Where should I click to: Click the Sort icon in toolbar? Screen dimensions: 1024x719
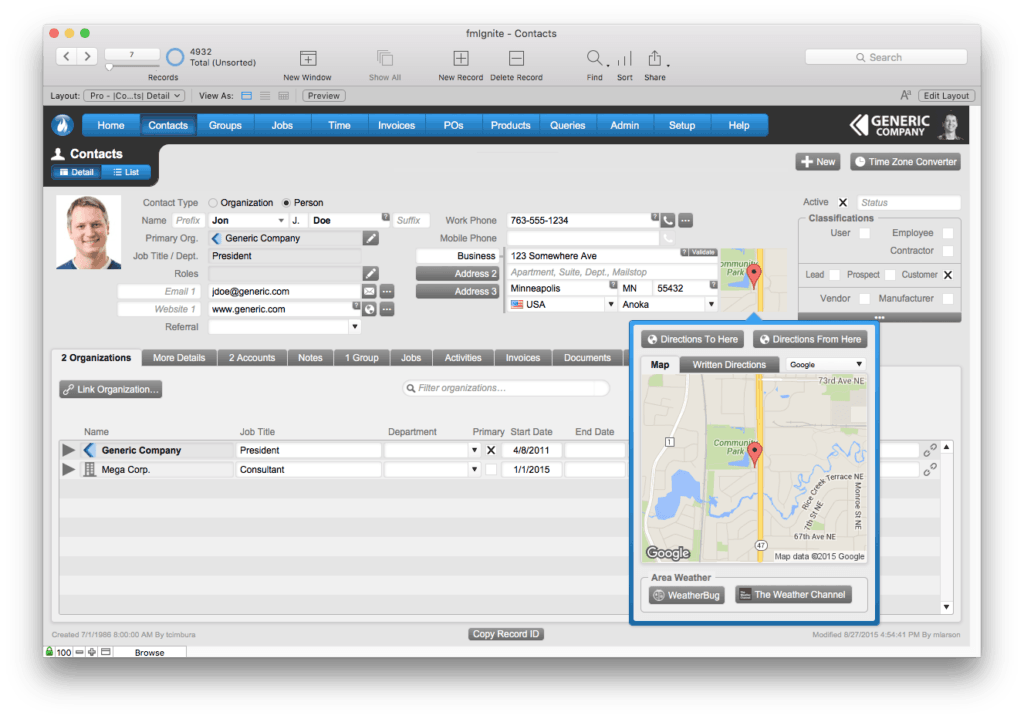[x=624, y=60]
